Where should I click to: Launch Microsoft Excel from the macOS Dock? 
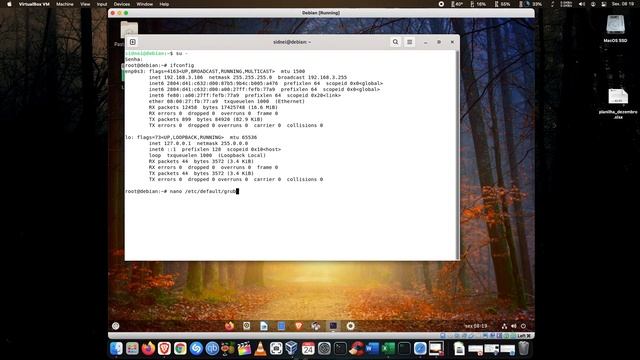(388, 349)
